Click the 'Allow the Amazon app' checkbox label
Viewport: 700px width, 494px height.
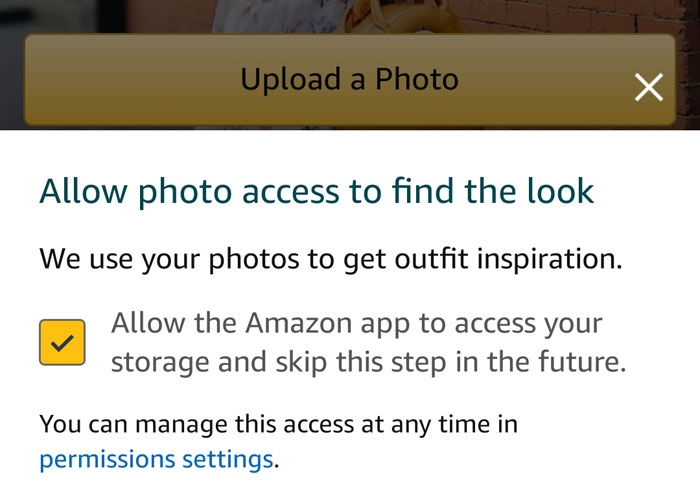click(357, 324)
